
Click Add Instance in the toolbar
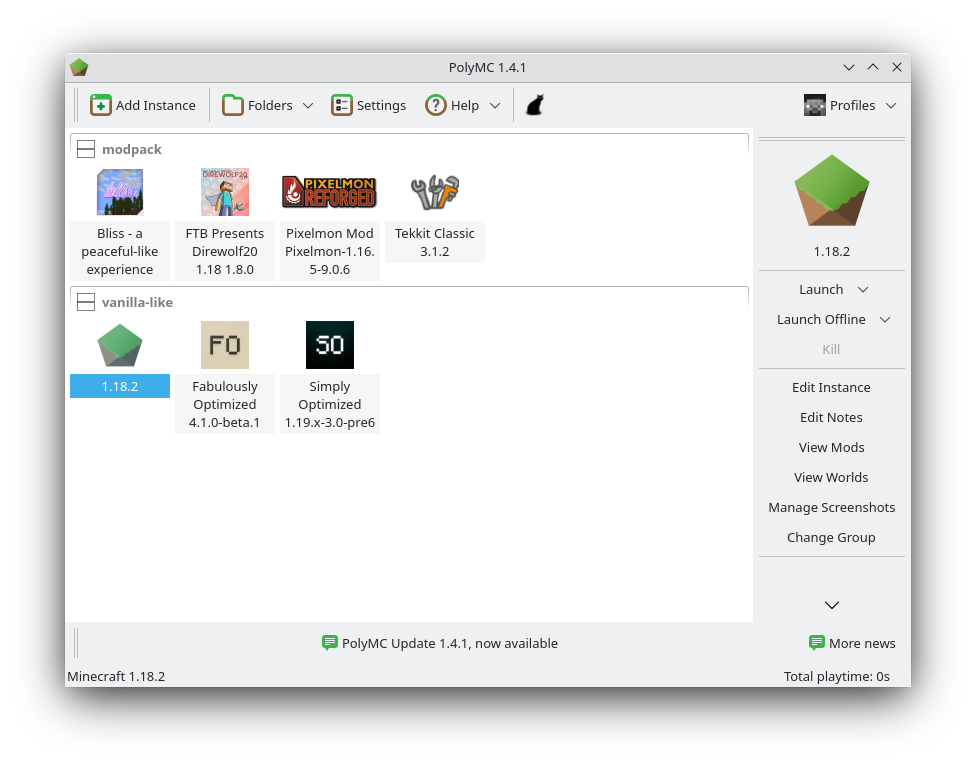point(143,105)
